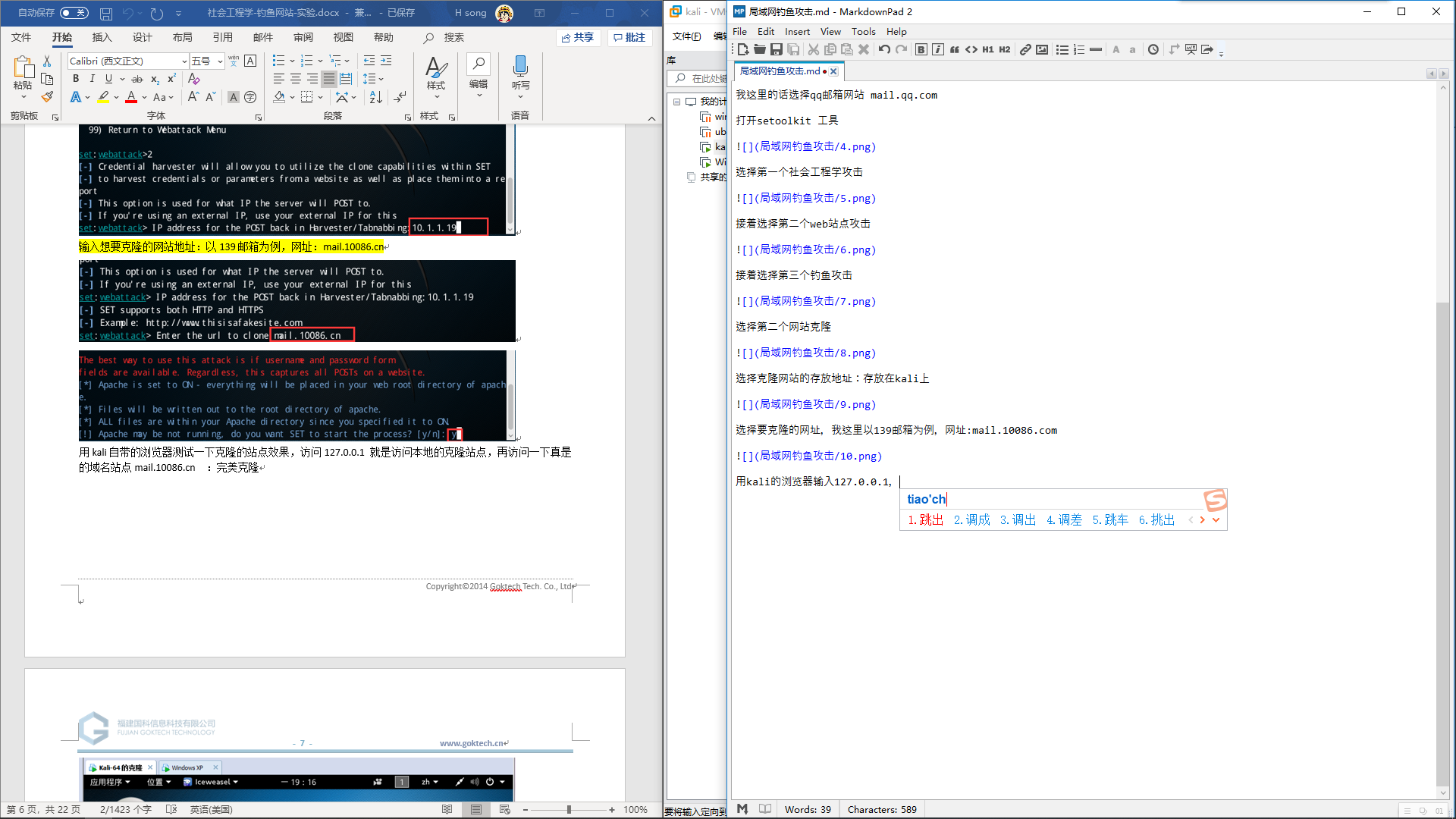
Task: Open the 审阅 ribbon tab in Word
Action: [303, 37]
